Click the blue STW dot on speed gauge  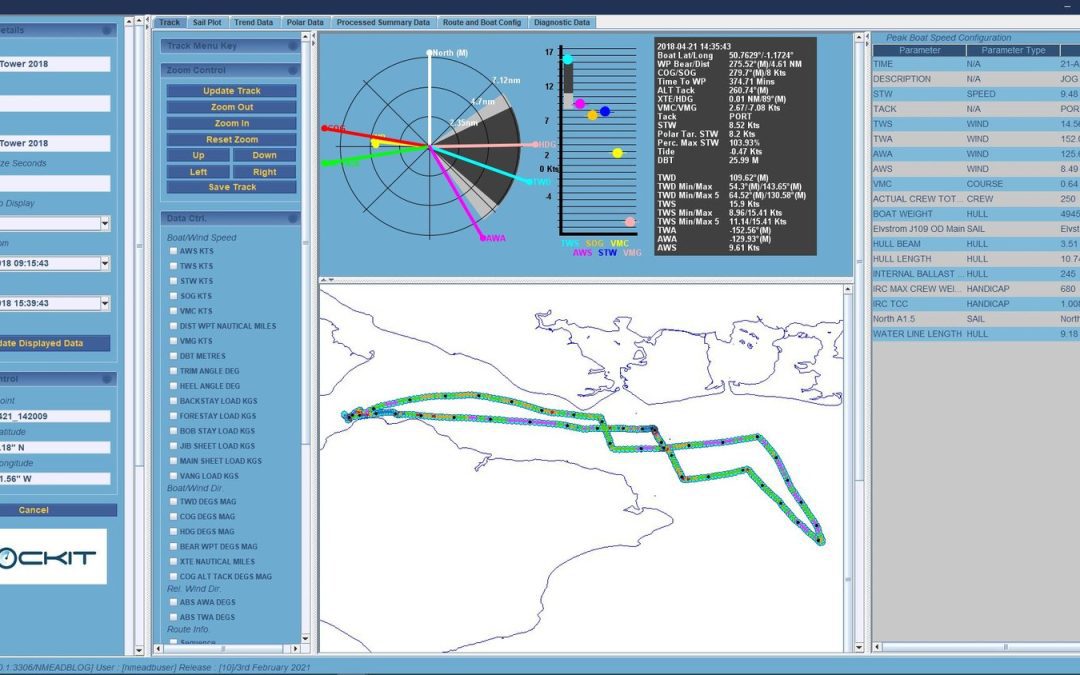[605, 111]
